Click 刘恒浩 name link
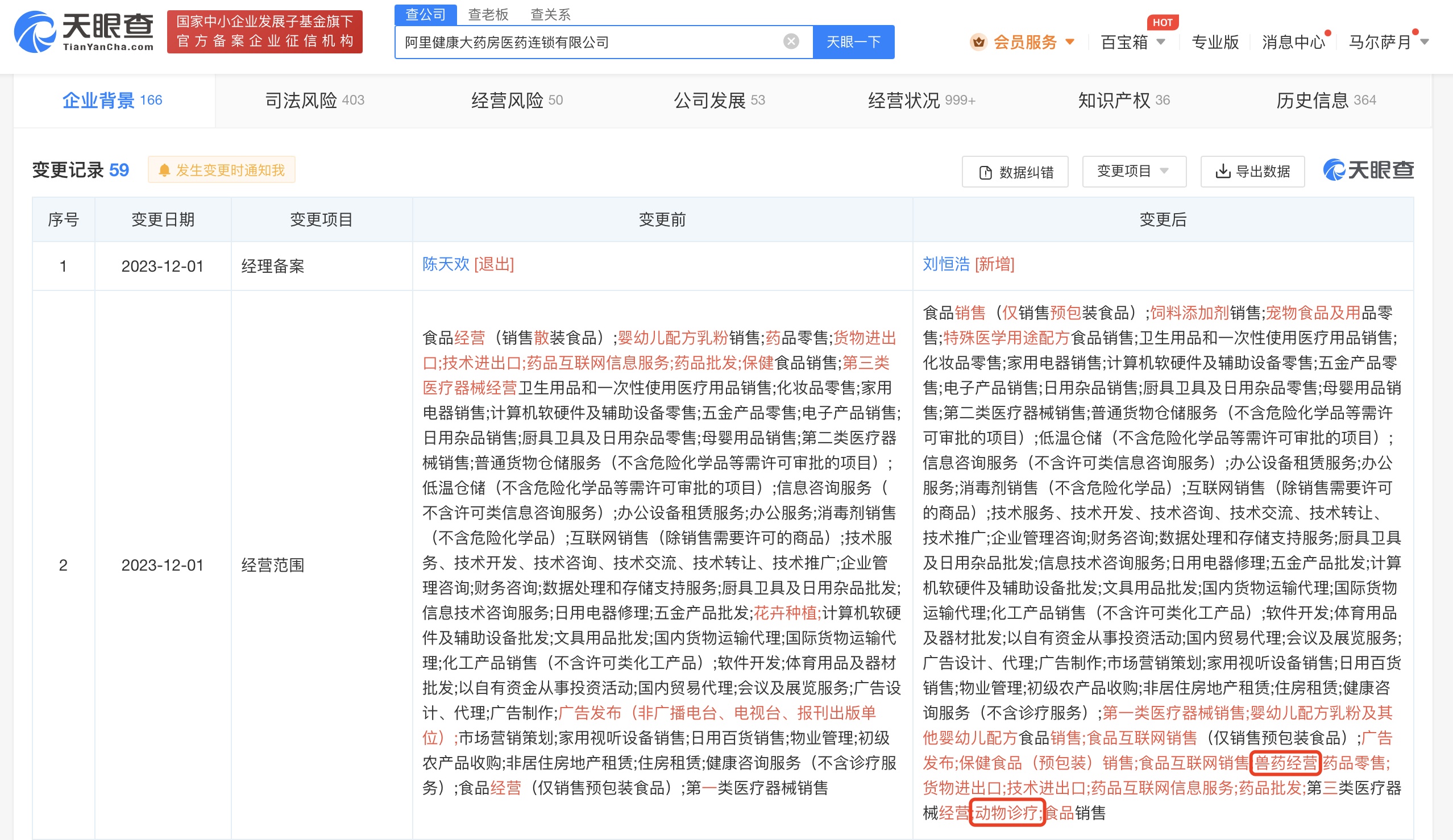 point(946,264)
